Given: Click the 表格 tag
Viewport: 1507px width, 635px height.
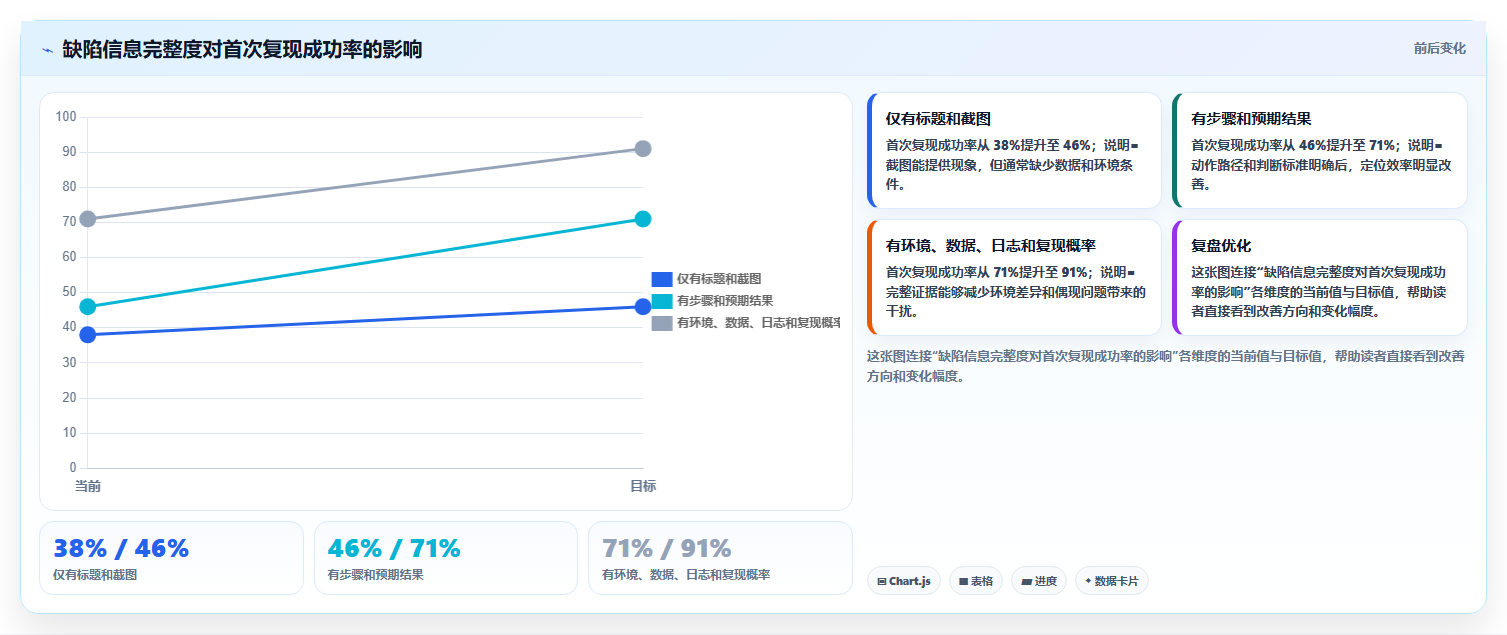Looking at the screenshot, I should pos(976,581).
